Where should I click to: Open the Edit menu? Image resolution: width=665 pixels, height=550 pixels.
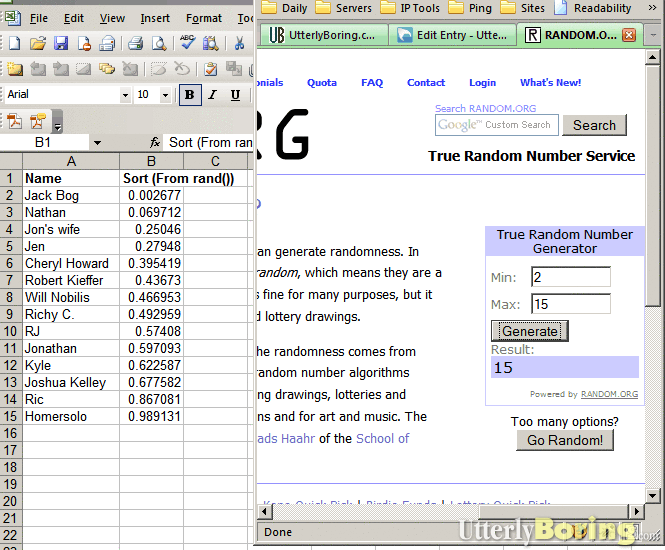pos(74,18)
